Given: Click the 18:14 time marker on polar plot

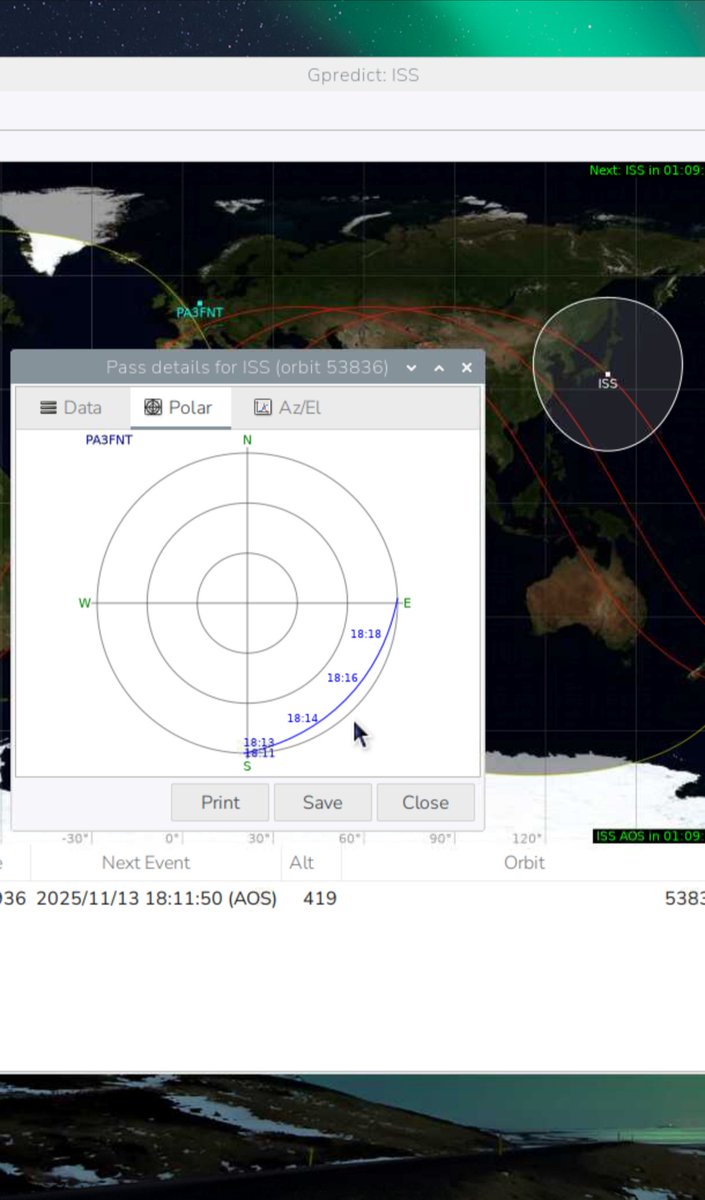Looking at the screenshot, I should pyautogui.click(x=303, y=718).
